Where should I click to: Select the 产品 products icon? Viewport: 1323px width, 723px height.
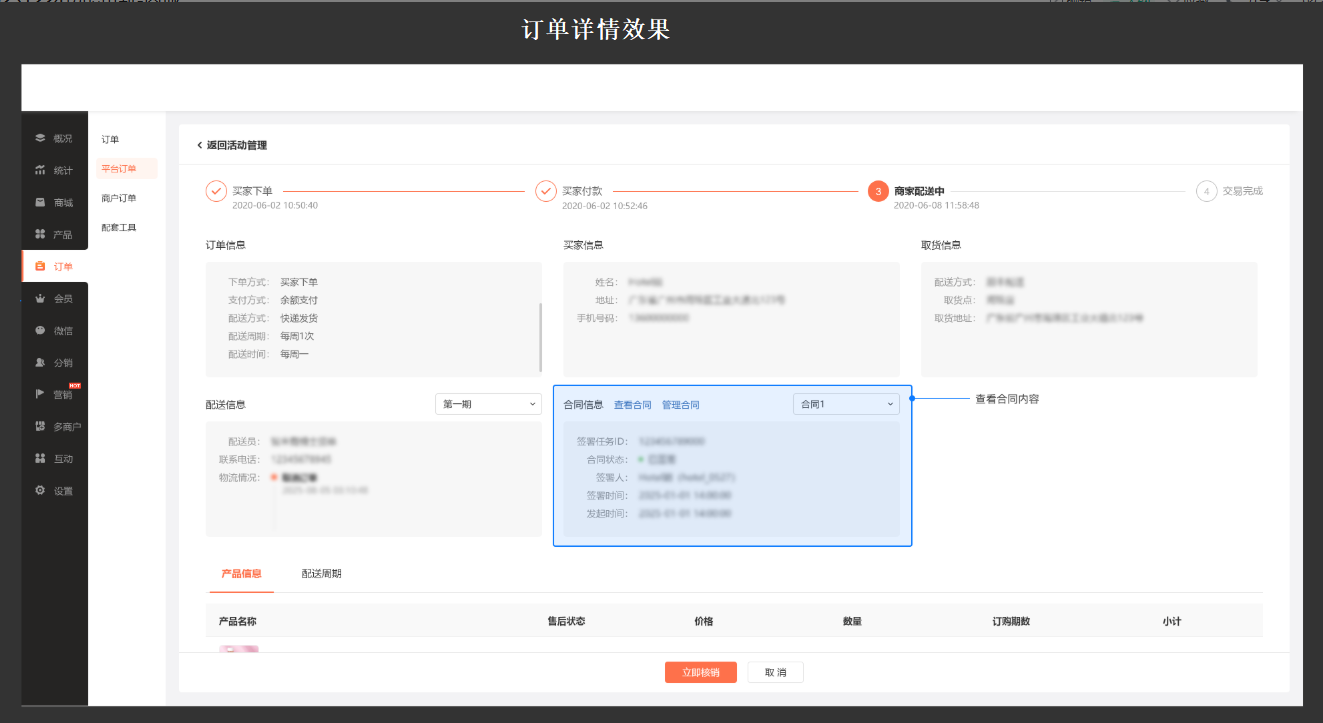(40, 234)
